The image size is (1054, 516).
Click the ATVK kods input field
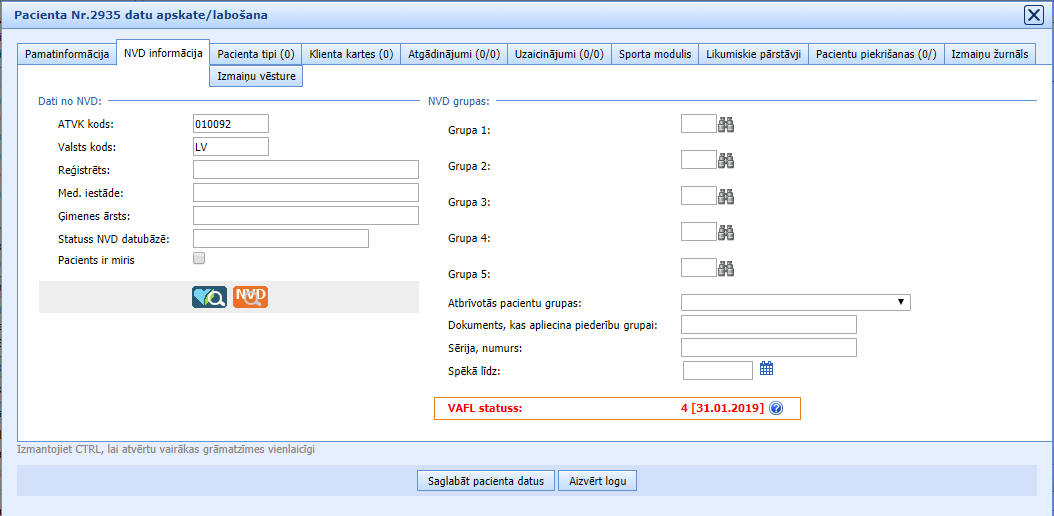231,123
